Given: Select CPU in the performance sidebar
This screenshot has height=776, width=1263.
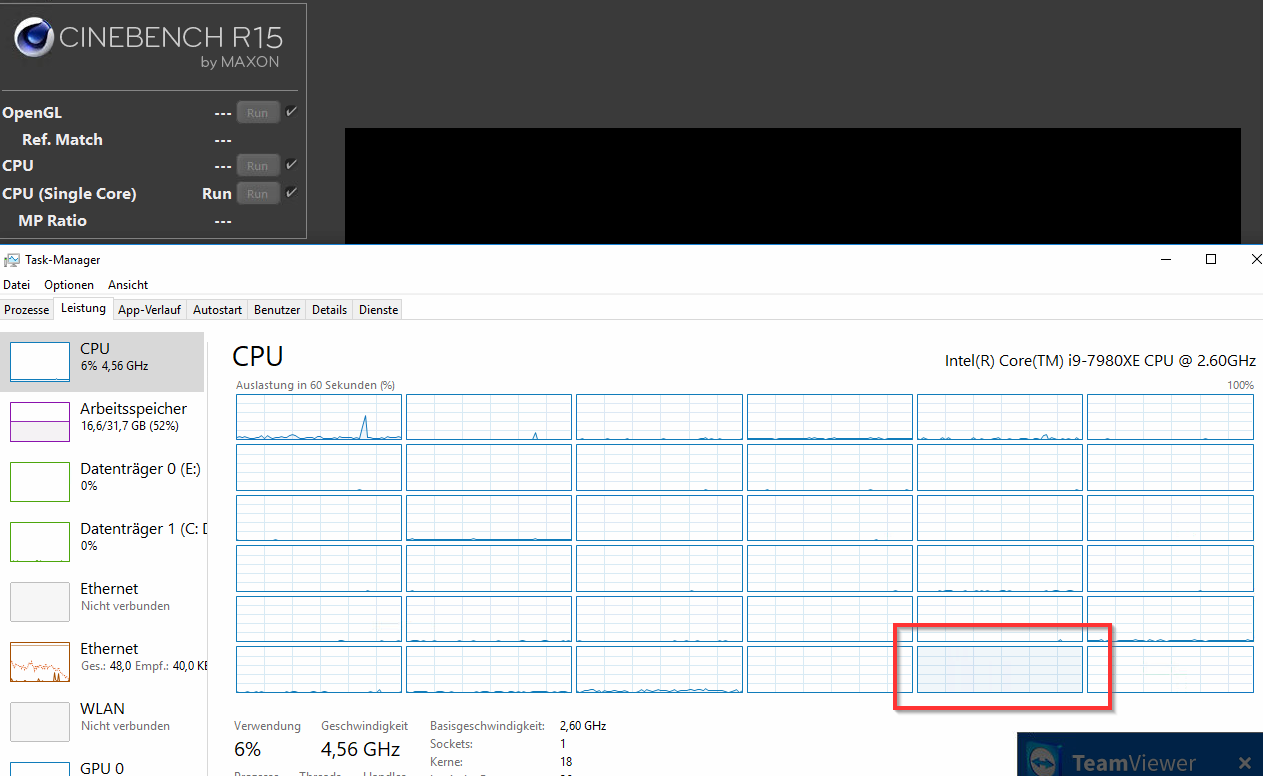Looking at the screenshot, I should pyautogui.click(x=103, y=362).
